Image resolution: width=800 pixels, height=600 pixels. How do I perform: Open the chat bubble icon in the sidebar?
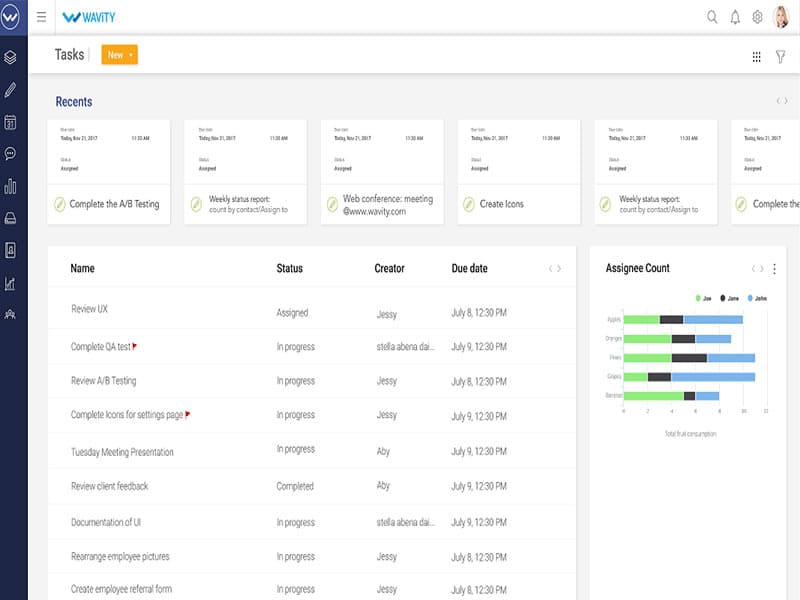pyautogui.click(x=11, y=154)
